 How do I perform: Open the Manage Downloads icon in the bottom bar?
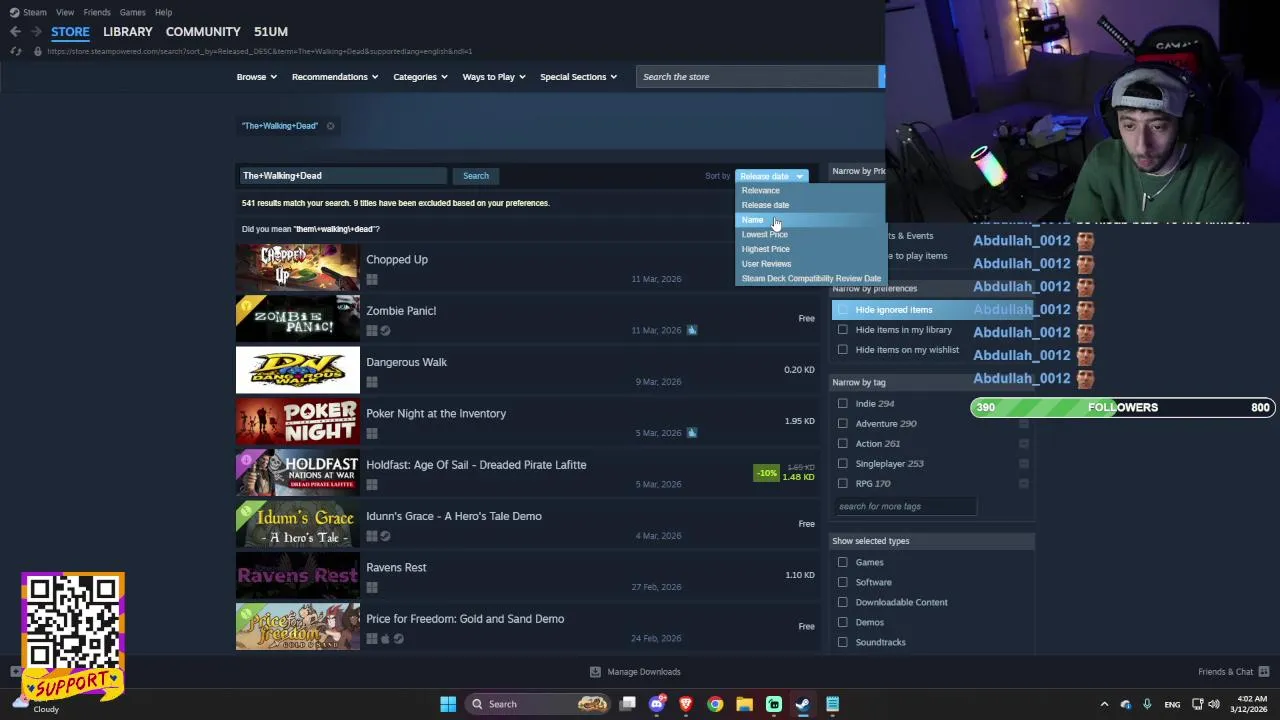click(595, 672)
